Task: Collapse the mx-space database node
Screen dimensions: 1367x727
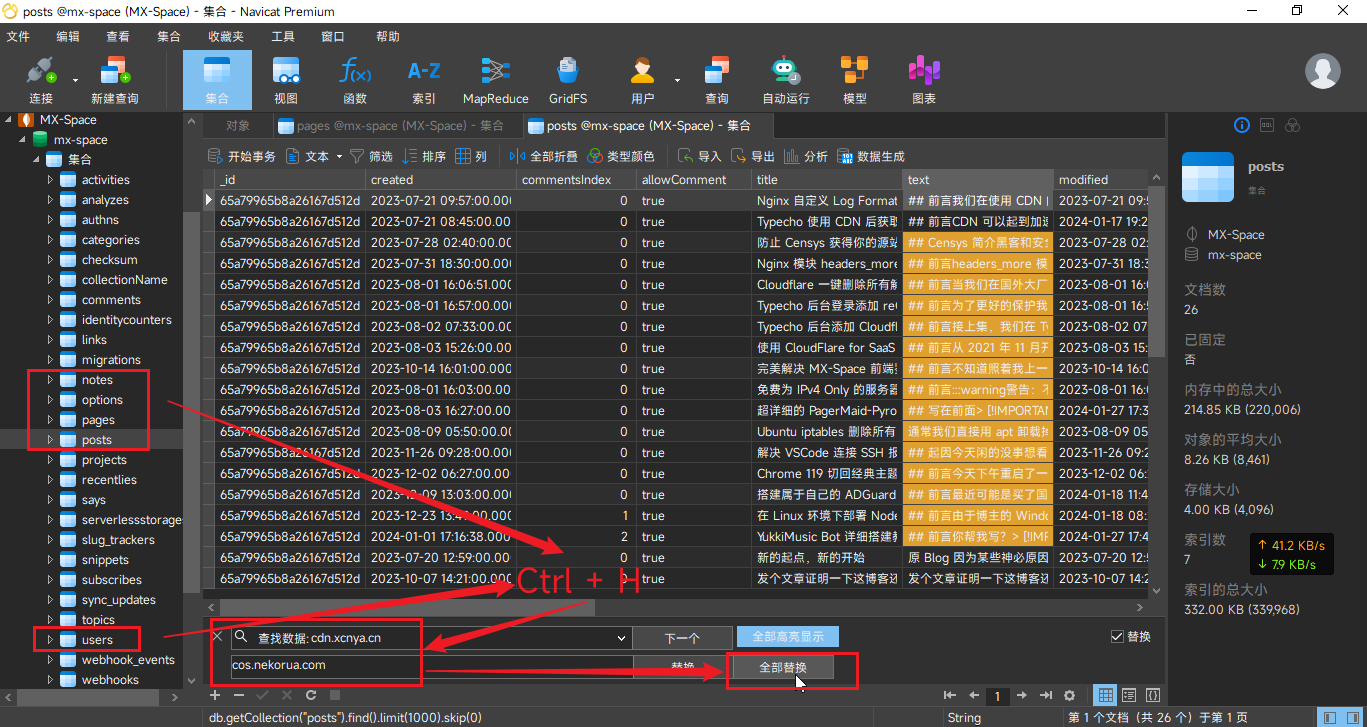Action: 22,140
